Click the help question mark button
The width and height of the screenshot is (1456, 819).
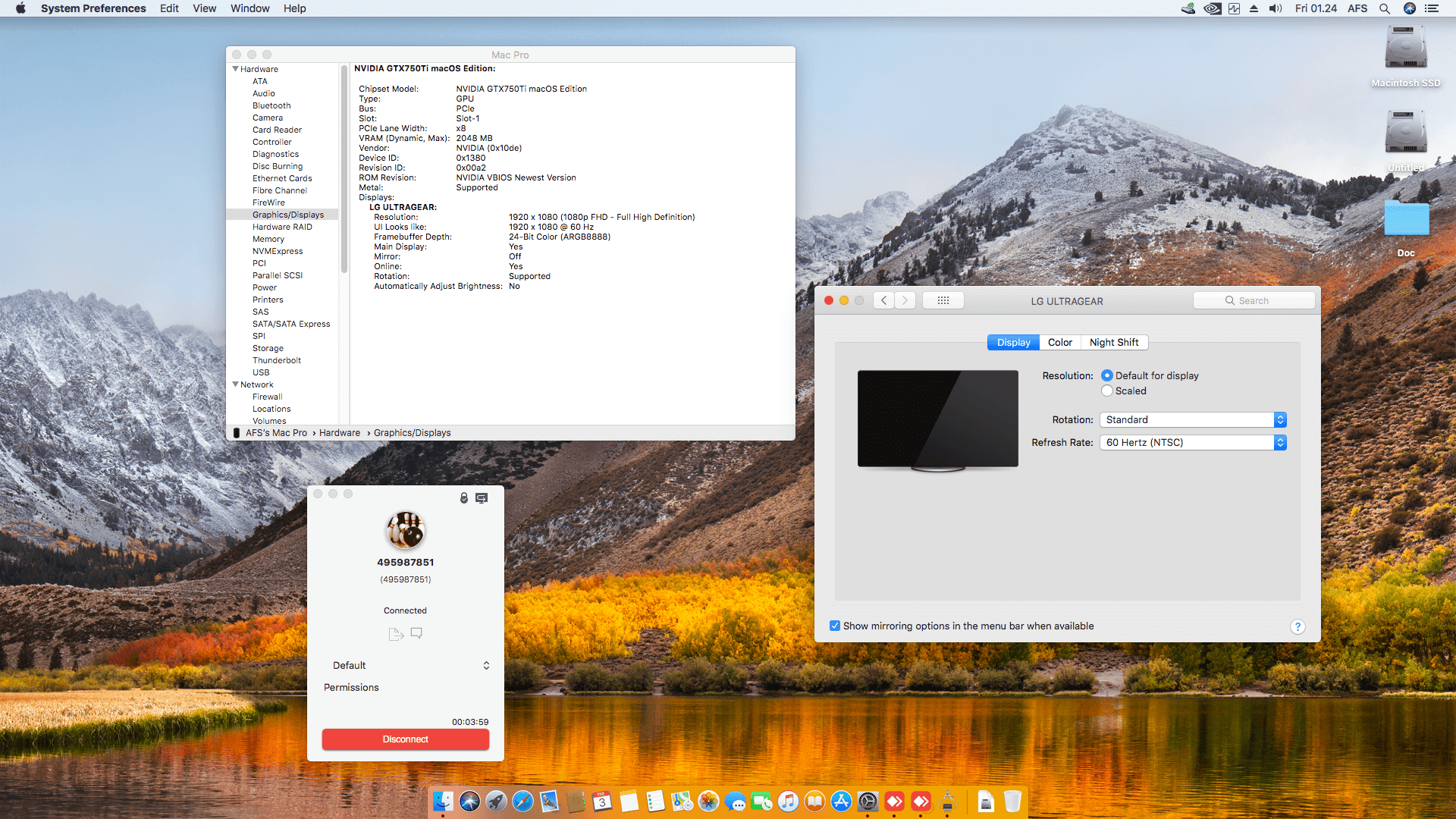click(1298, 627)
